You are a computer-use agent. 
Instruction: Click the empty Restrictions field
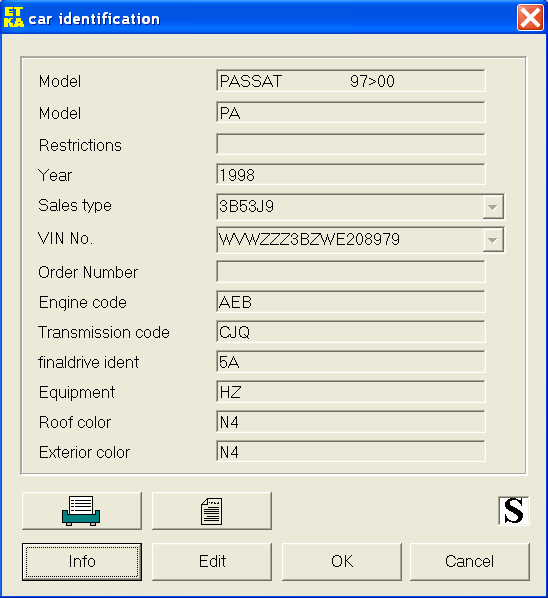pyautogui.click(x=351, y=144)
